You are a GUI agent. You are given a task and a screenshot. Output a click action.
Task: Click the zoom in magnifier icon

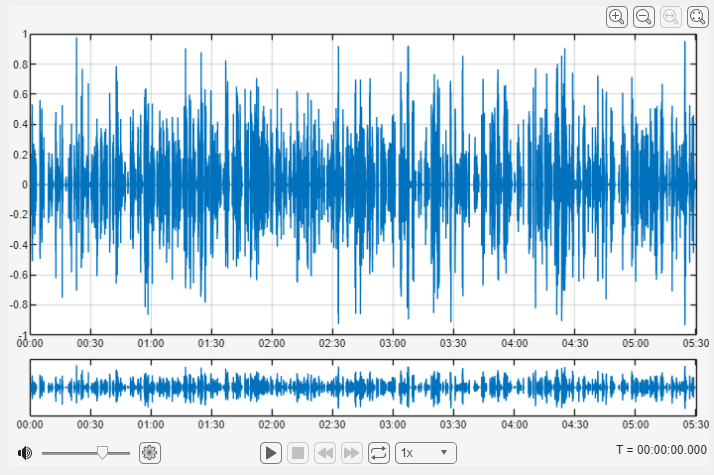tap(617, 17)
